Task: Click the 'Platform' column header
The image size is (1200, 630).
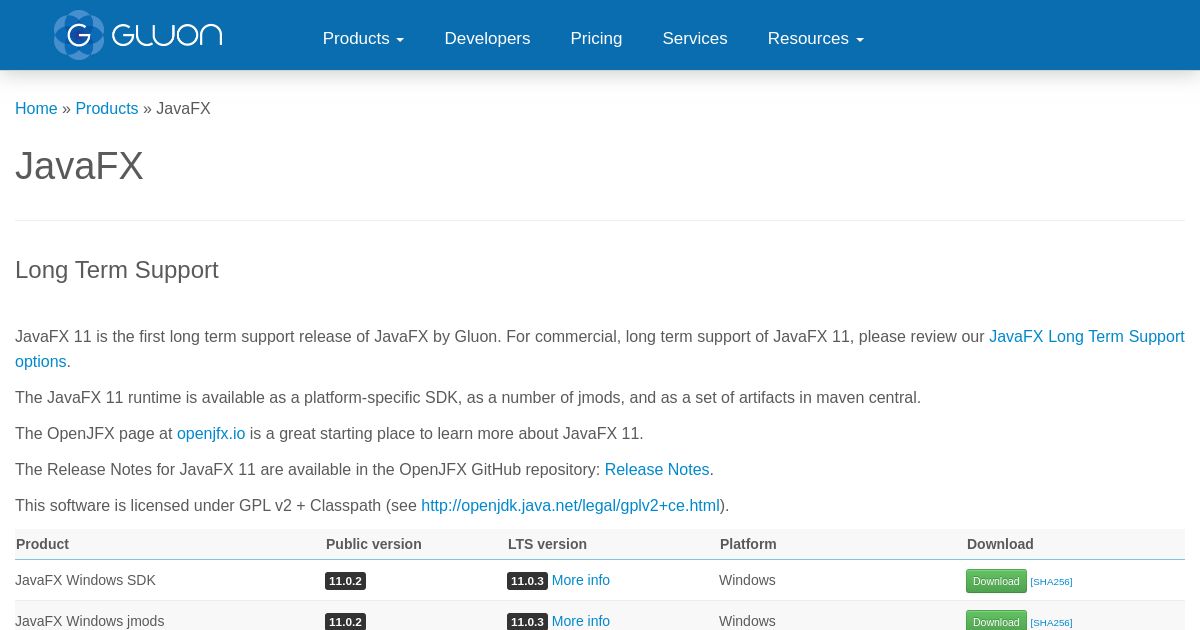Action: click(x=748, y=544)
